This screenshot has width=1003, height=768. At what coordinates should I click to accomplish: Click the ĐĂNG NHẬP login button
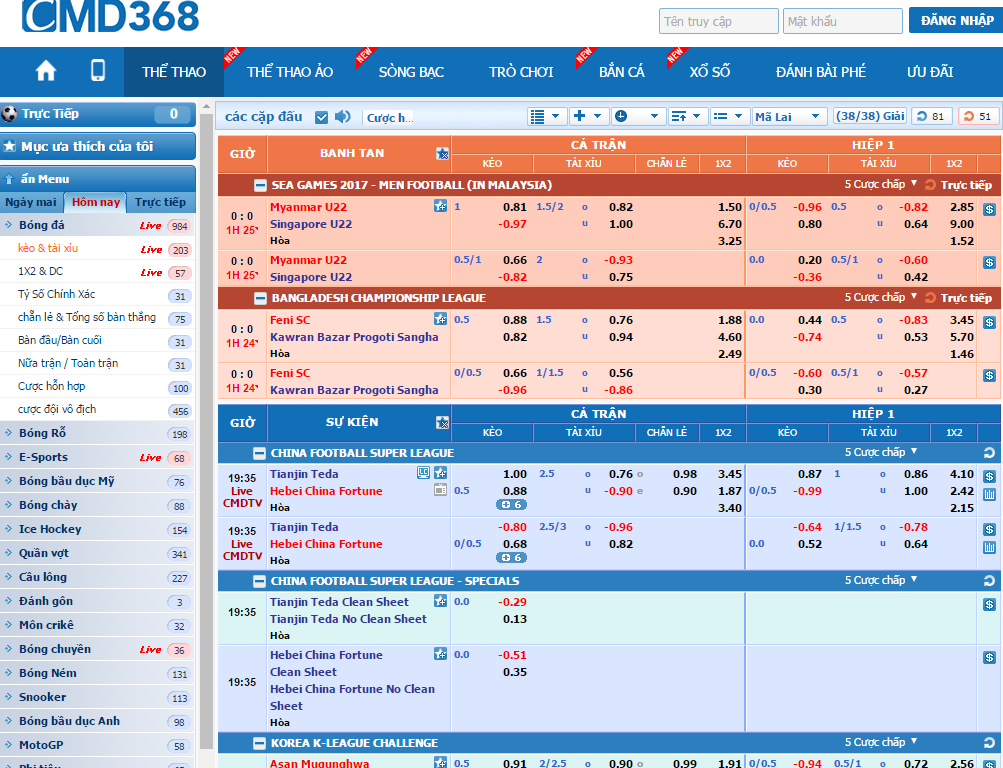tap(956, 21)
